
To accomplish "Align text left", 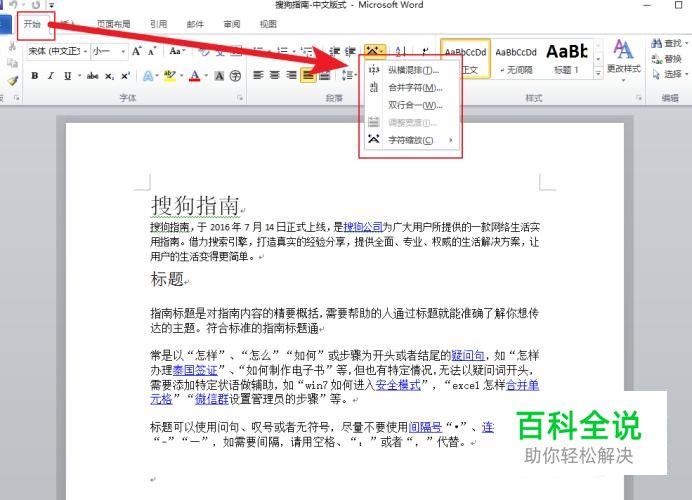I will (258, 75).
